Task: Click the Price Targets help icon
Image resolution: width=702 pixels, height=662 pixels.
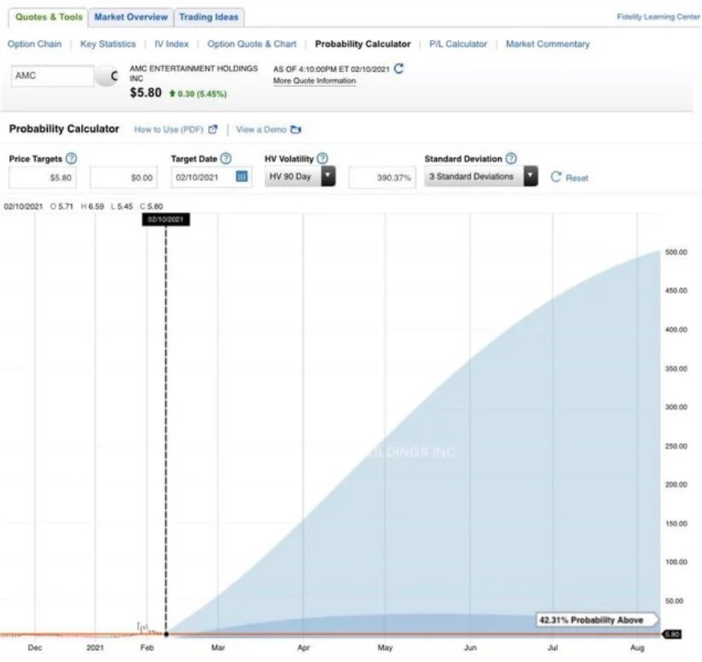Action: [71, 158]
